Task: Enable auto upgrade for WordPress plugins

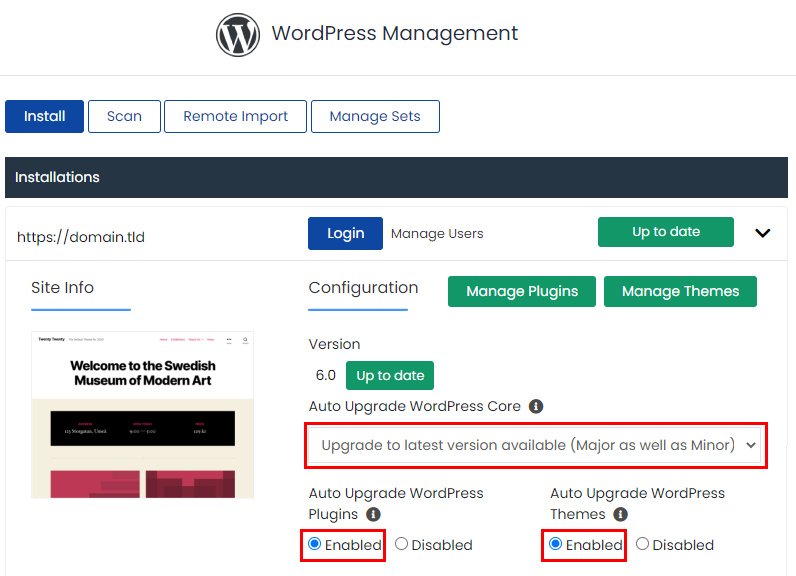Action: [315, 545]
